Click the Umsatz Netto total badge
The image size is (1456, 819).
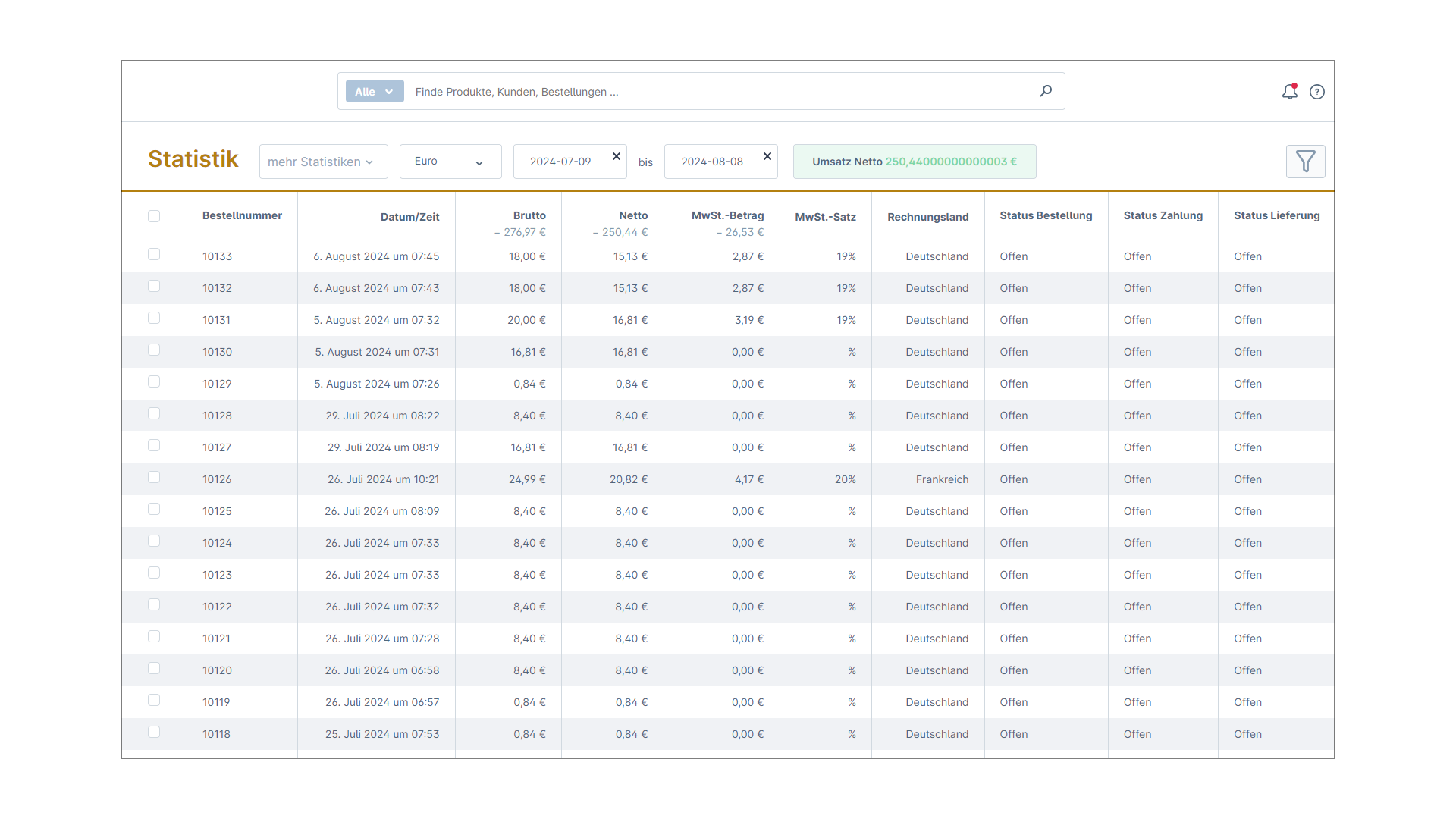915,162
